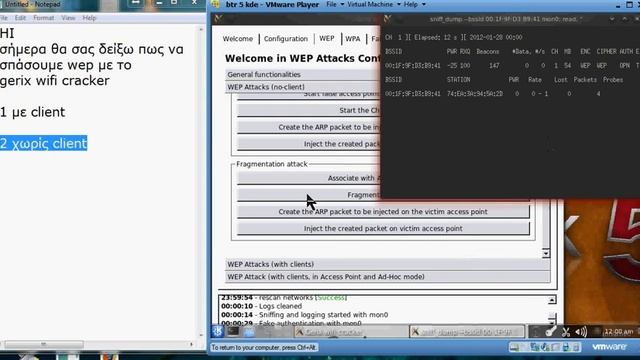The height and width of the screenshot is (360, 640).
Task: Click the 12:00 am panel clock
Action: [619, 331]
